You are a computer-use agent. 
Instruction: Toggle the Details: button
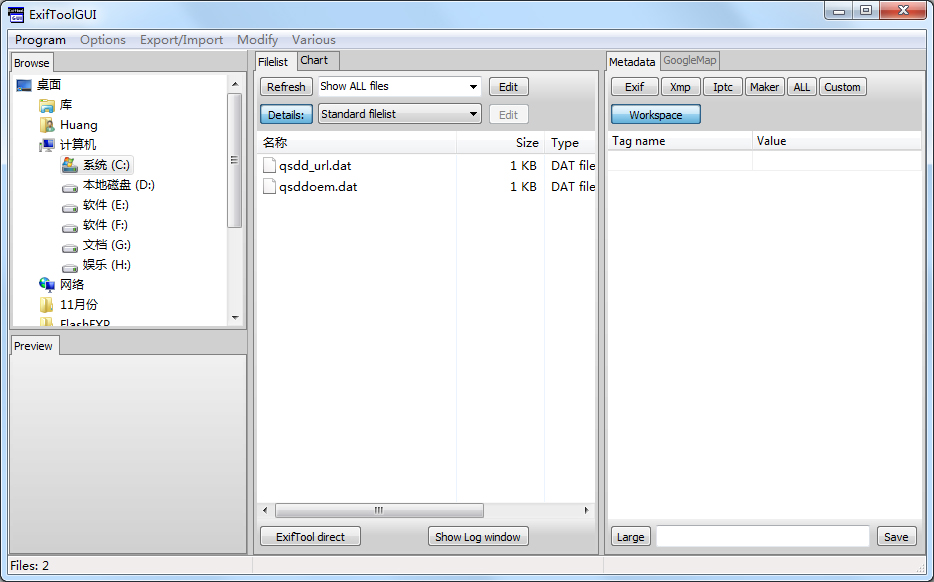pos(286,115)
